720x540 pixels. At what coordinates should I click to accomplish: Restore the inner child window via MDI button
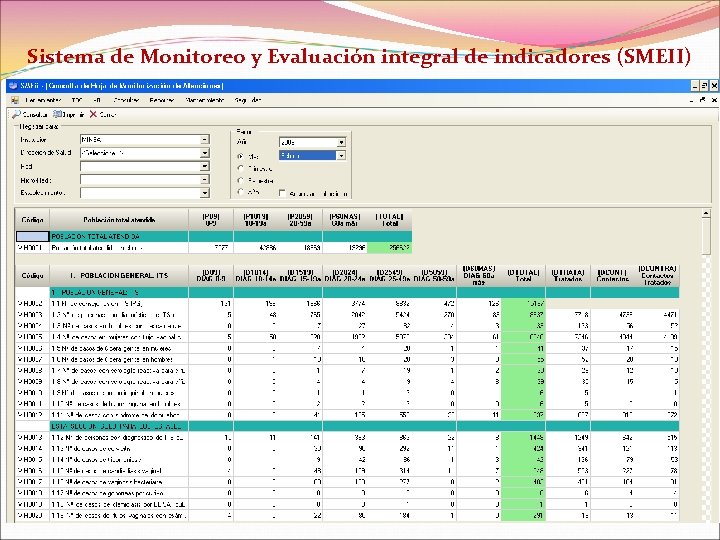(x=703, y=100)
